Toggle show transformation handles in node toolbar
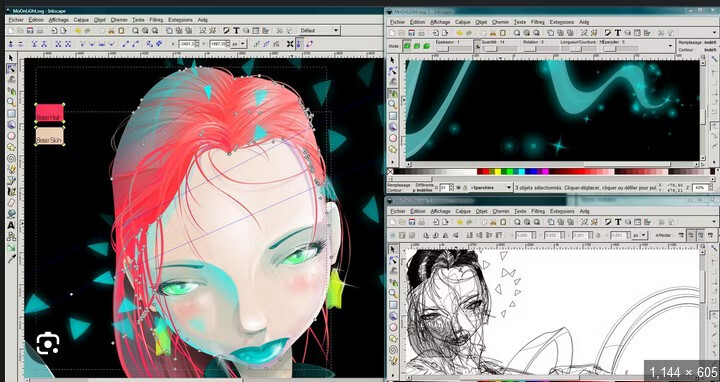The height and width of the screenshot is (382, 720). pyautogui.click(x=290, y=44)
